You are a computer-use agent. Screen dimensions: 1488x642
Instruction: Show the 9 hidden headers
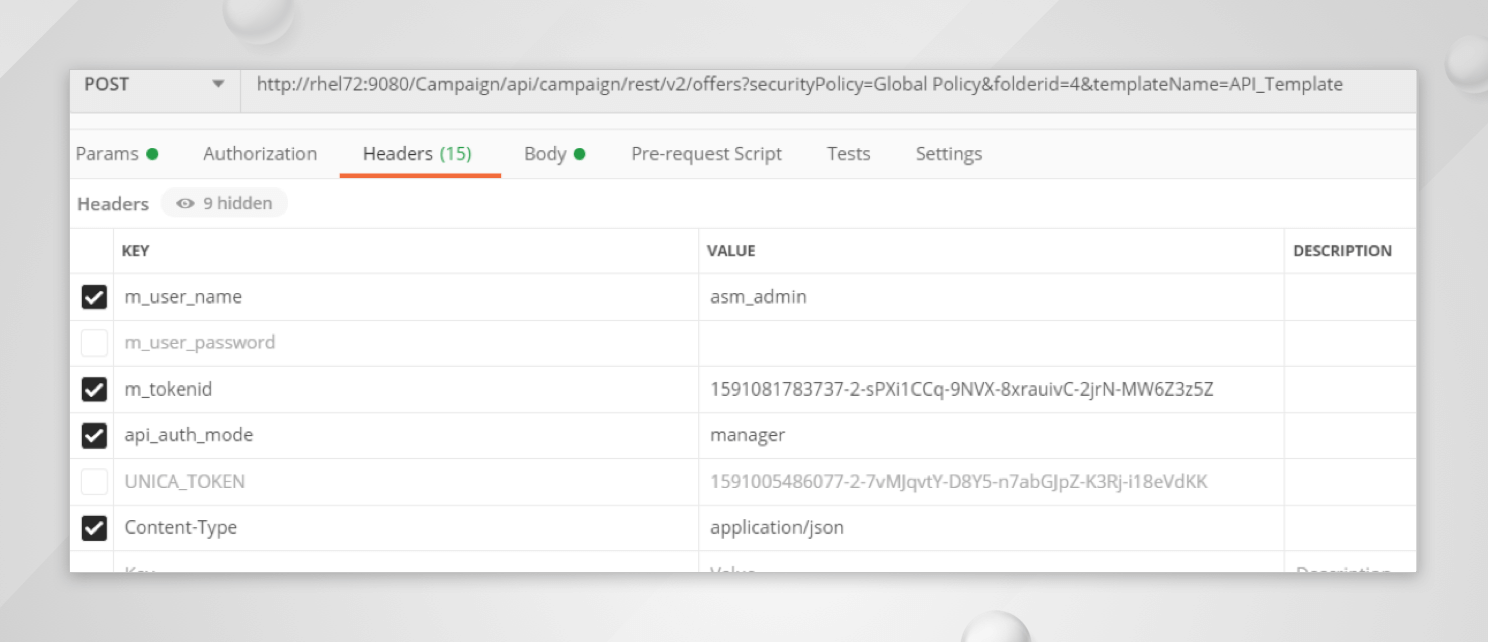(x=225, y=203)
